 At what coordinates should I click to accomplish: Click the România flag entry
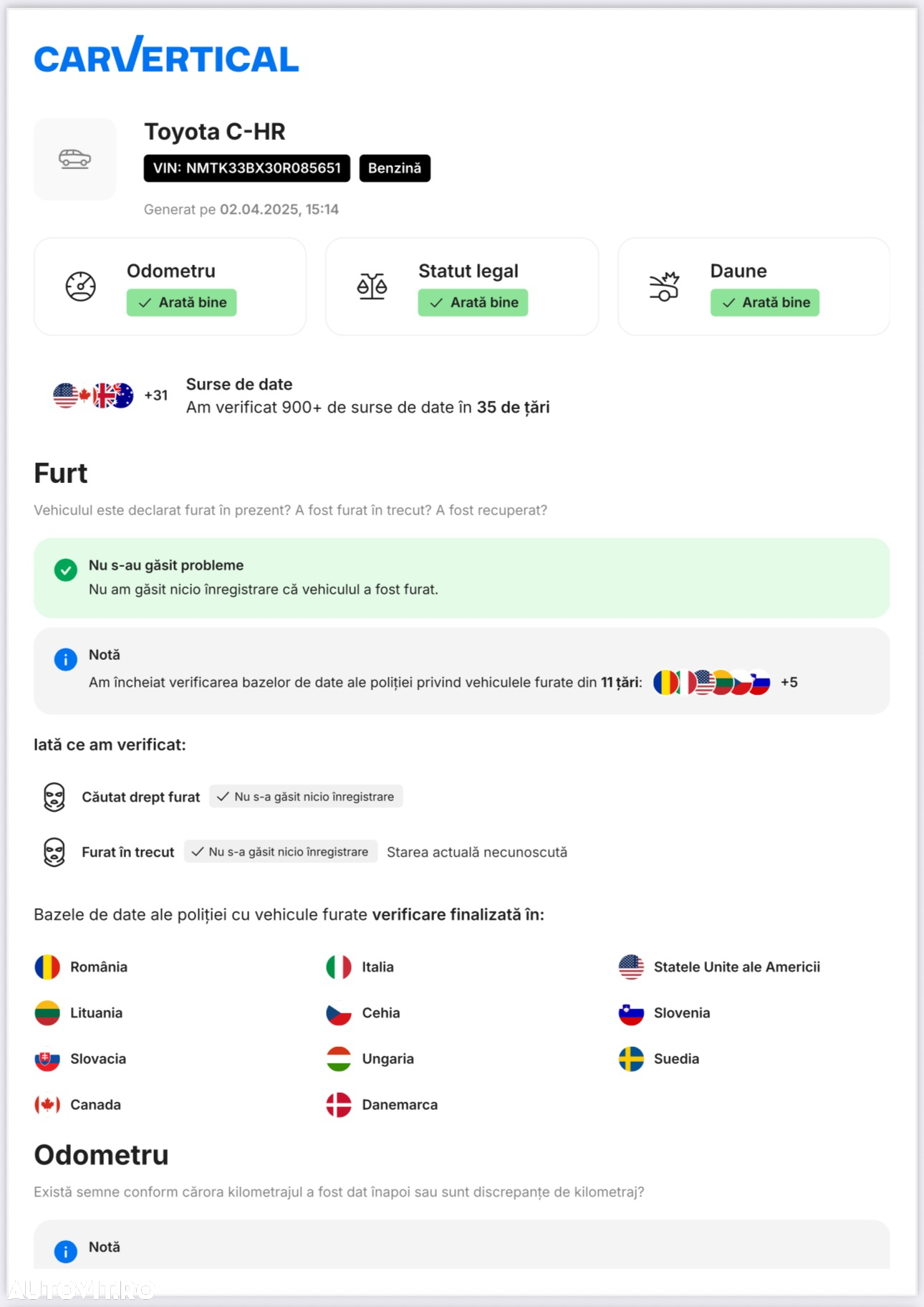tap(81, 967)
